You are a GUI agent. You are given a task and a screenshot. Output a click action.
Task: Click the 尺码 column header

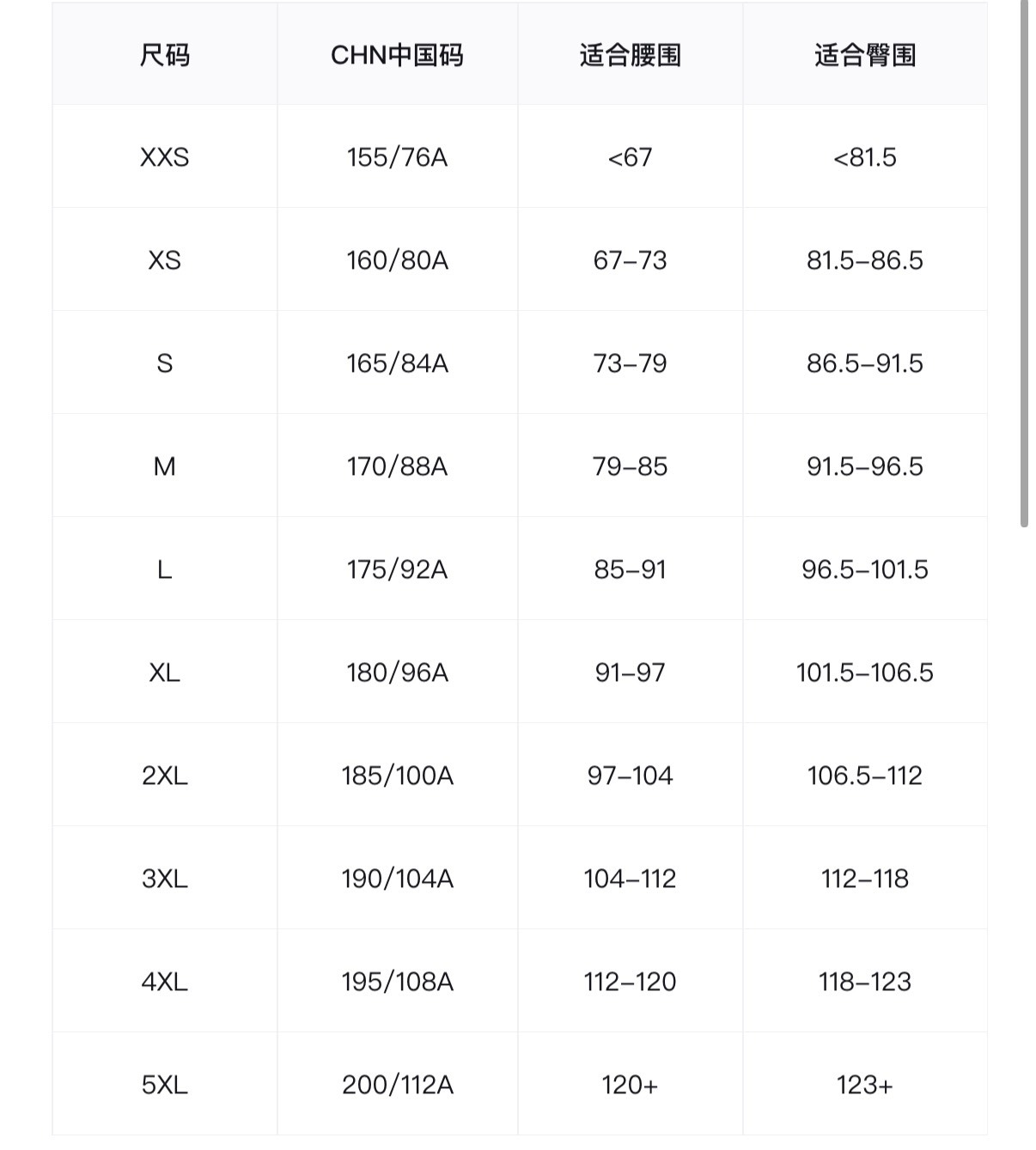(x=164, y=56)
